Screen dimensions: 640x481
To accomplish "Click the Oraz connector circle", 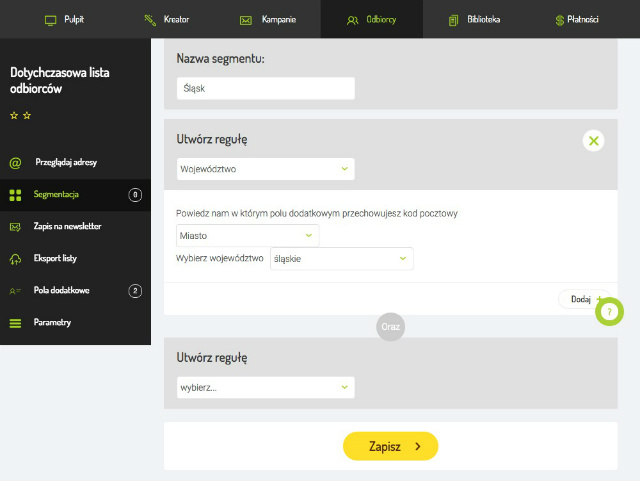I will click(x=390, y=326).
